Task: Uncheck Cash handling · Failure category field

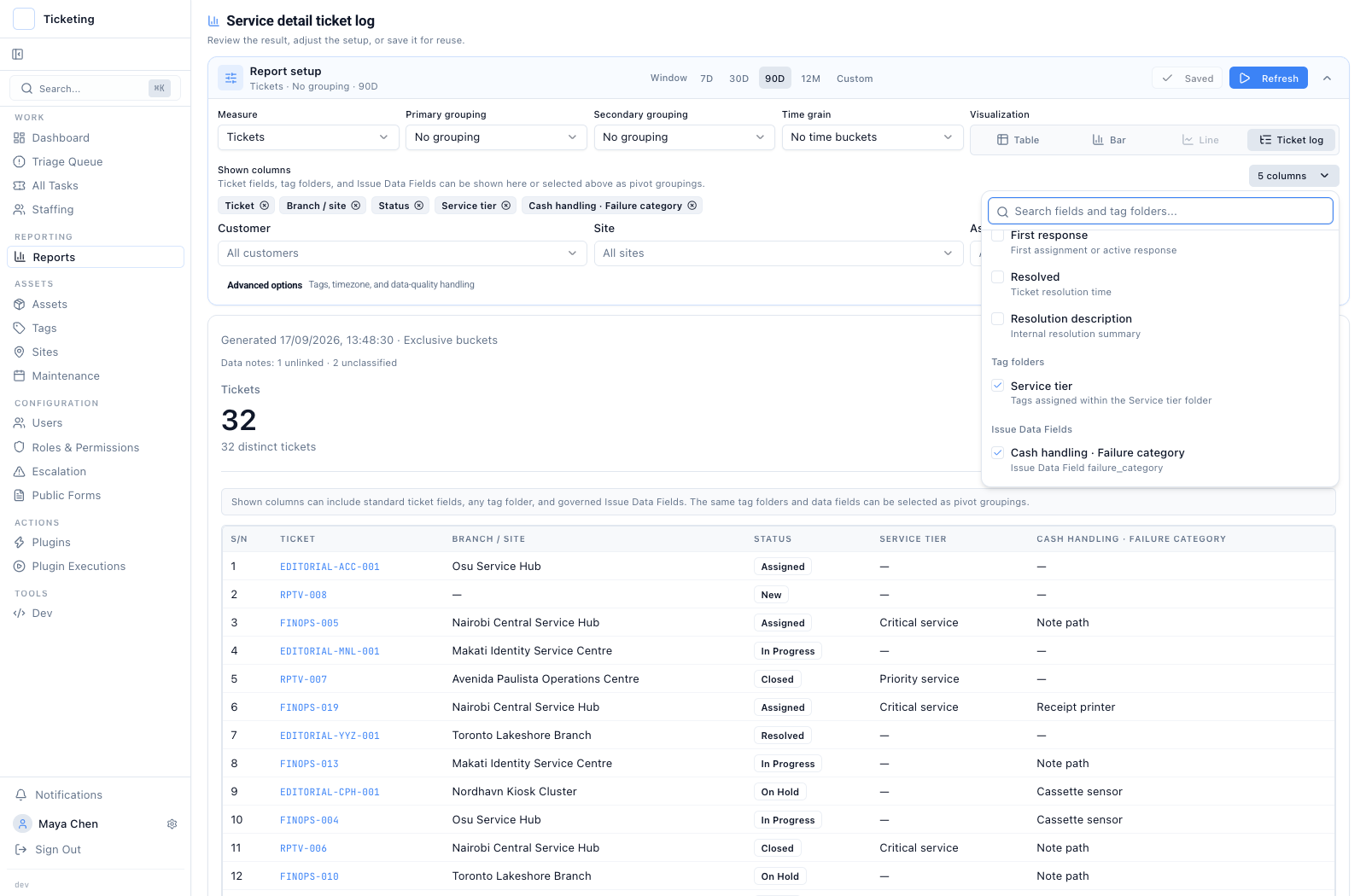Action: 997,453
